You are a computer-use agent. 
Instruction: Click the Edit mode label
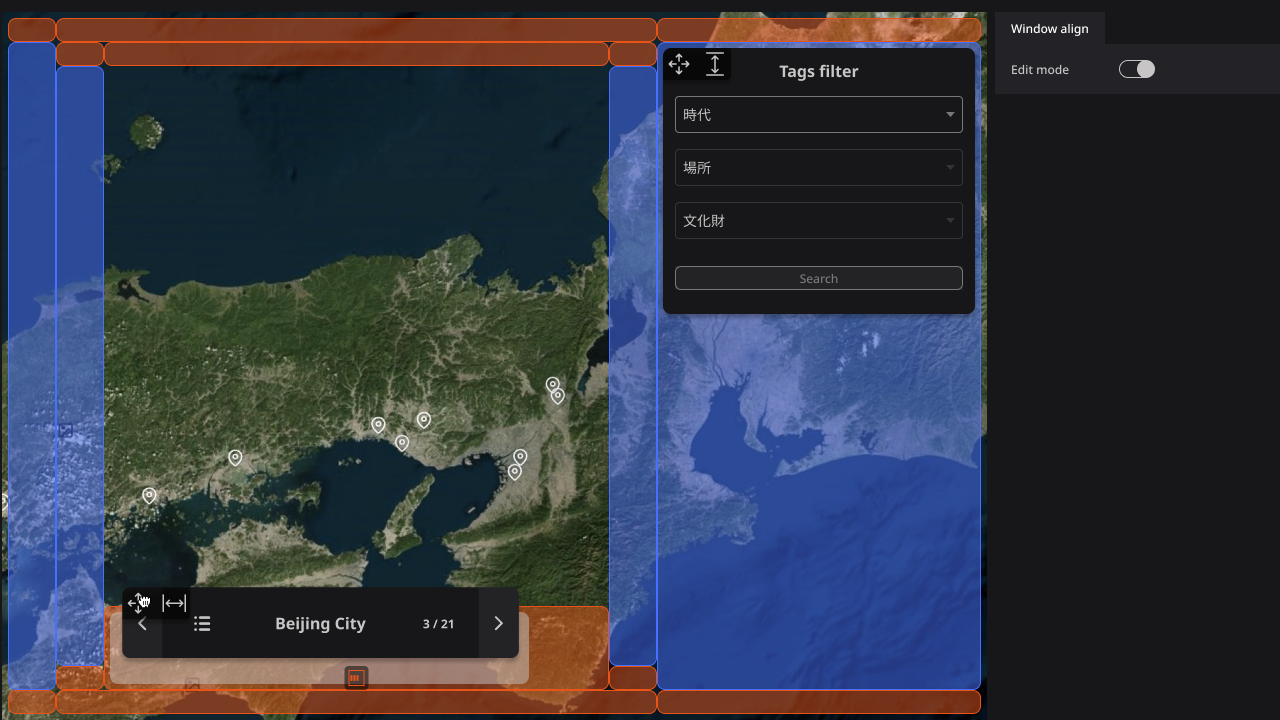click(1040, 69)
